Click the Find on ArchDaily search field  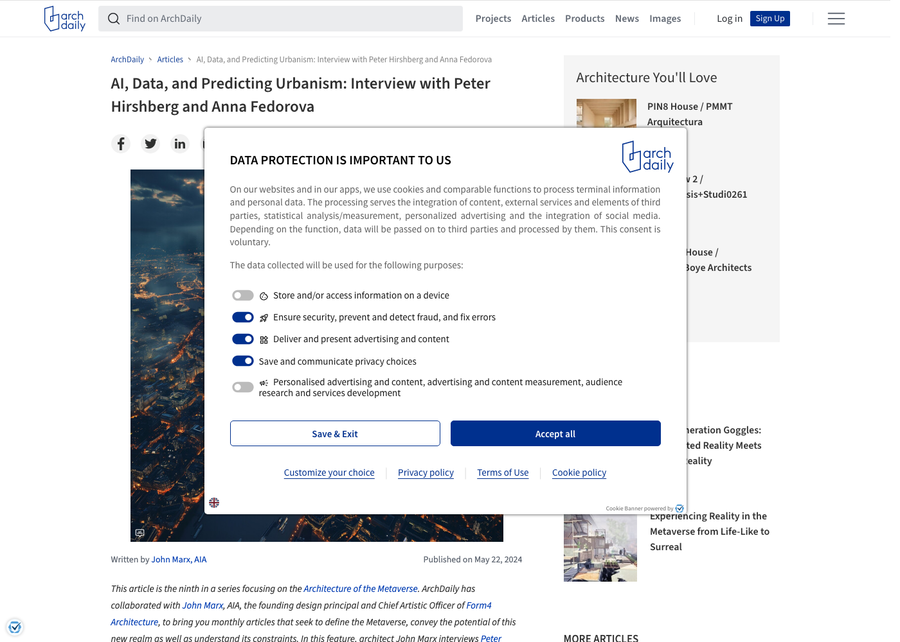click(281, 18)
